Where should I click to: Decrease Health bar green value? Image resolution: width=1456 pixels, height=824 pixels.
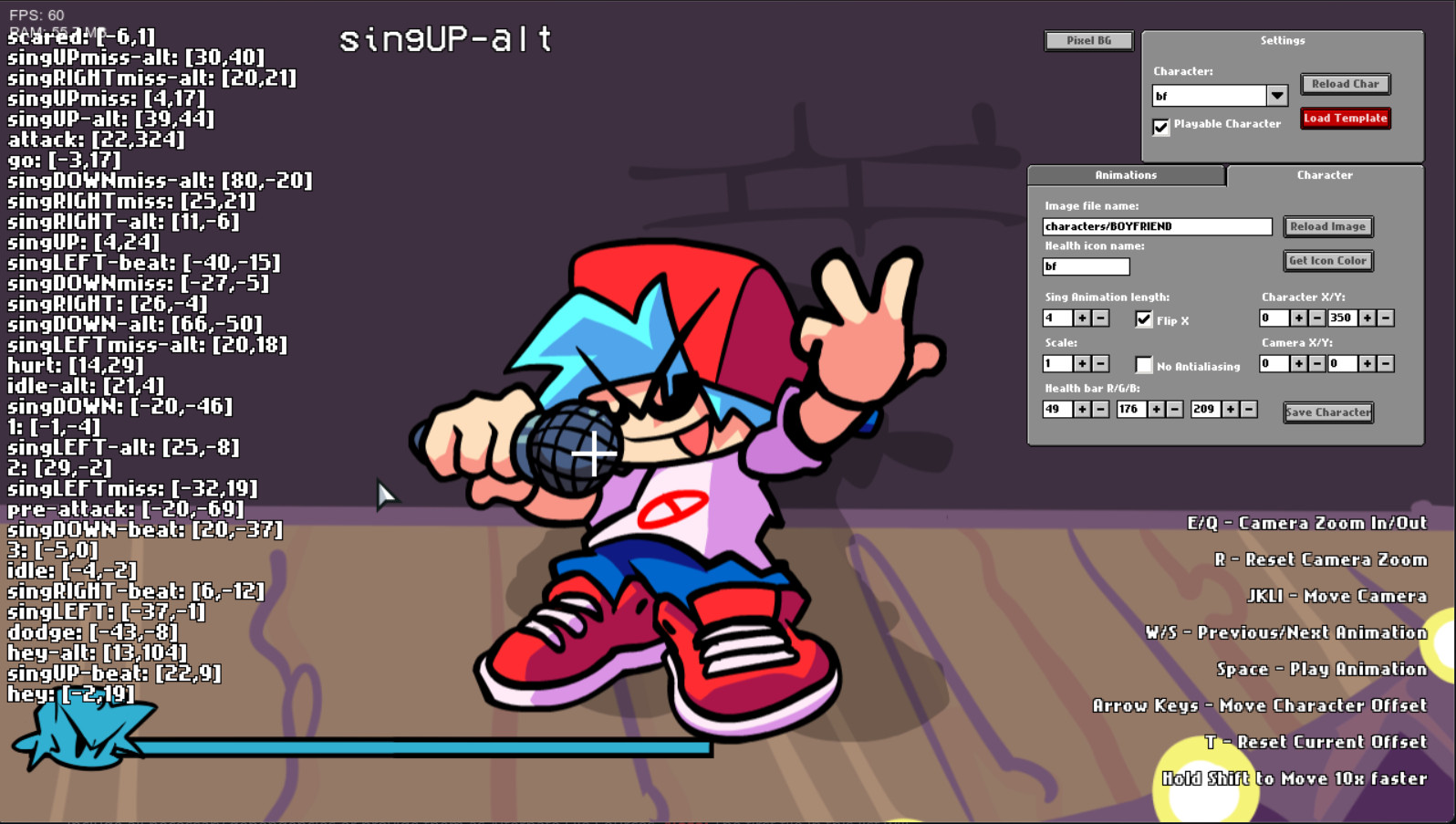1175,410
